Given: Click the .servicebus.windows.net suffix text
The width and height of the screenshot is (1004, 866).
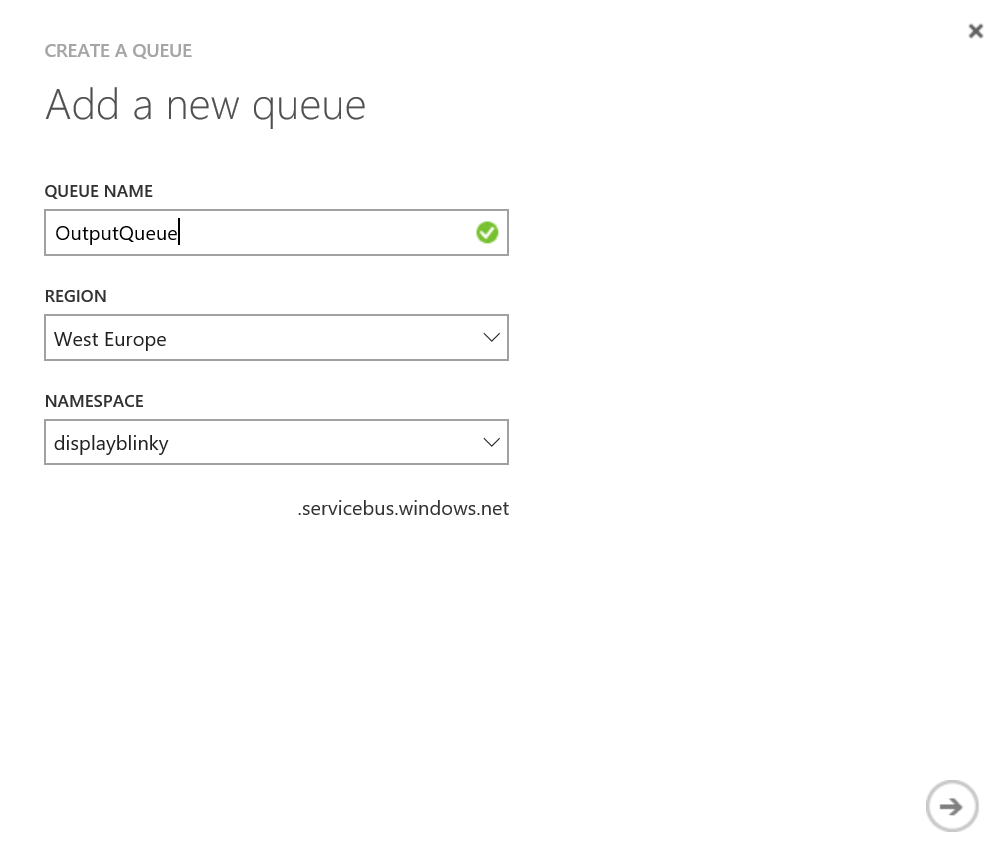Looking at the screenshot, I should coord(403,509).
